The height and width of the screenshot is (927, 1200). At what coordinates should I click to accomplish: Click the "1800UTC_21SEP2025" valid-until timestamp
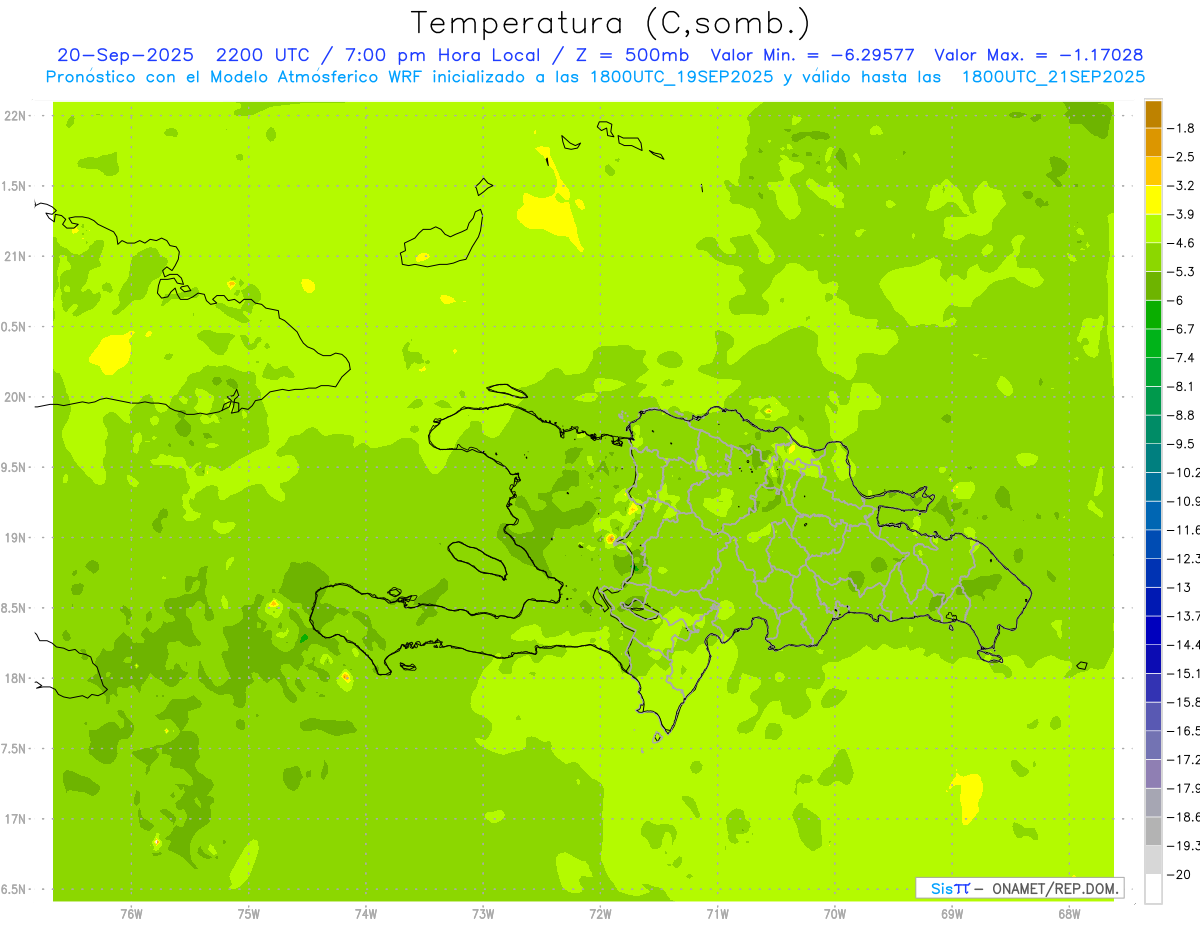pyautogui.click(x=1053, y=77)
